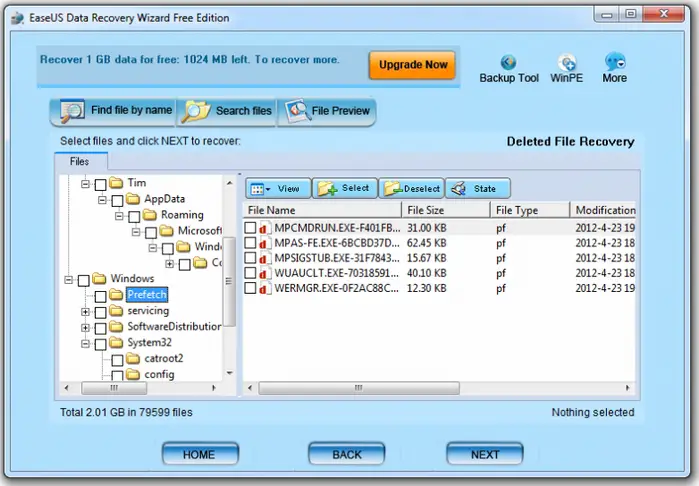The image size is (699, 486).
Task: Click the WUAUCLT.EXE file icon
Action: [265, 273]
